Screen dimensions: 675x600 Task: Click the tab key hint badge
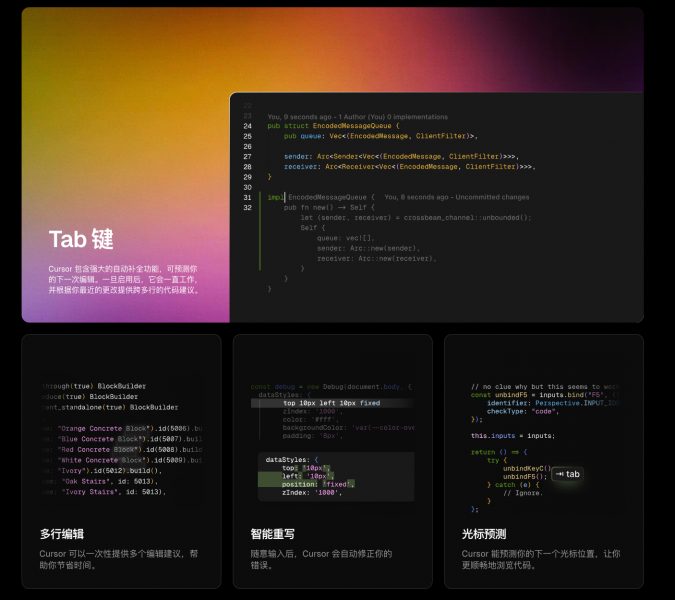567,474
